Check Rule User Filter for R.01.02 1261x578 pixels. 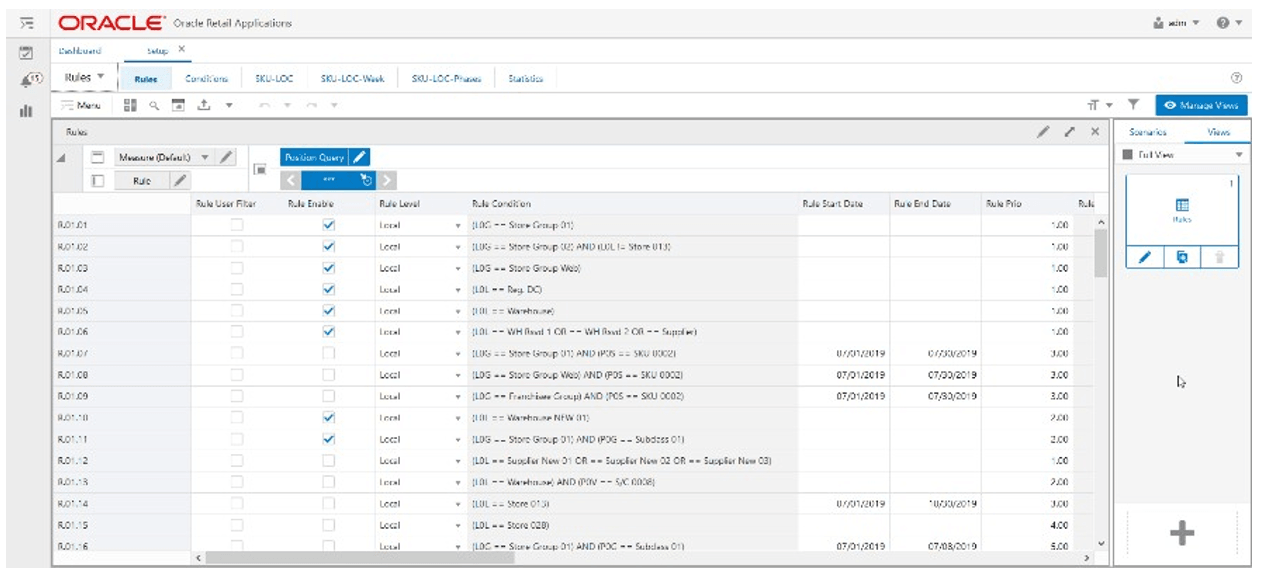click(x=237, y=246)
